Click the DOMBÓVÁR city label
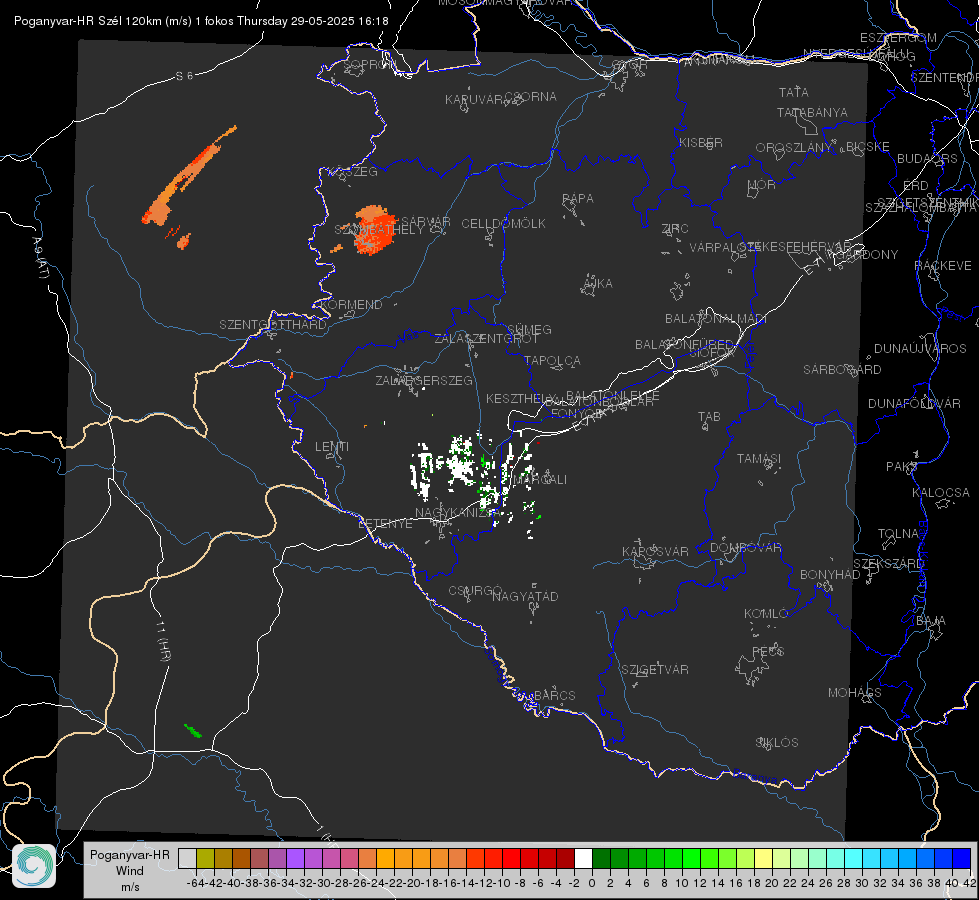 745,548
